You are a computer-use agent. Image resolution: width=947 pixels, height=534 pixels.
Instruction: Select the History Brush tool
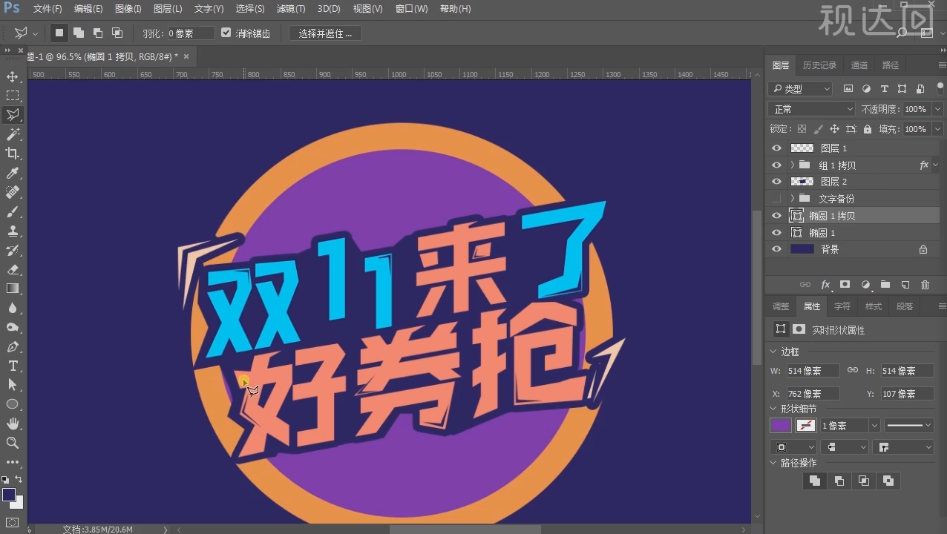point(12,250)
